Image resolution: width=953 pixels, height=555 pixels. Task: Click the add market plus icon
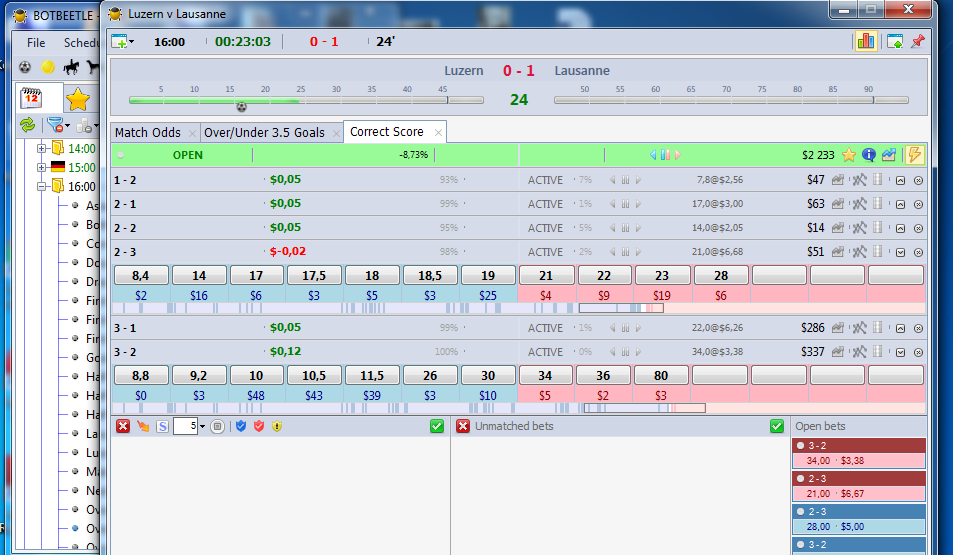(120, 41)
